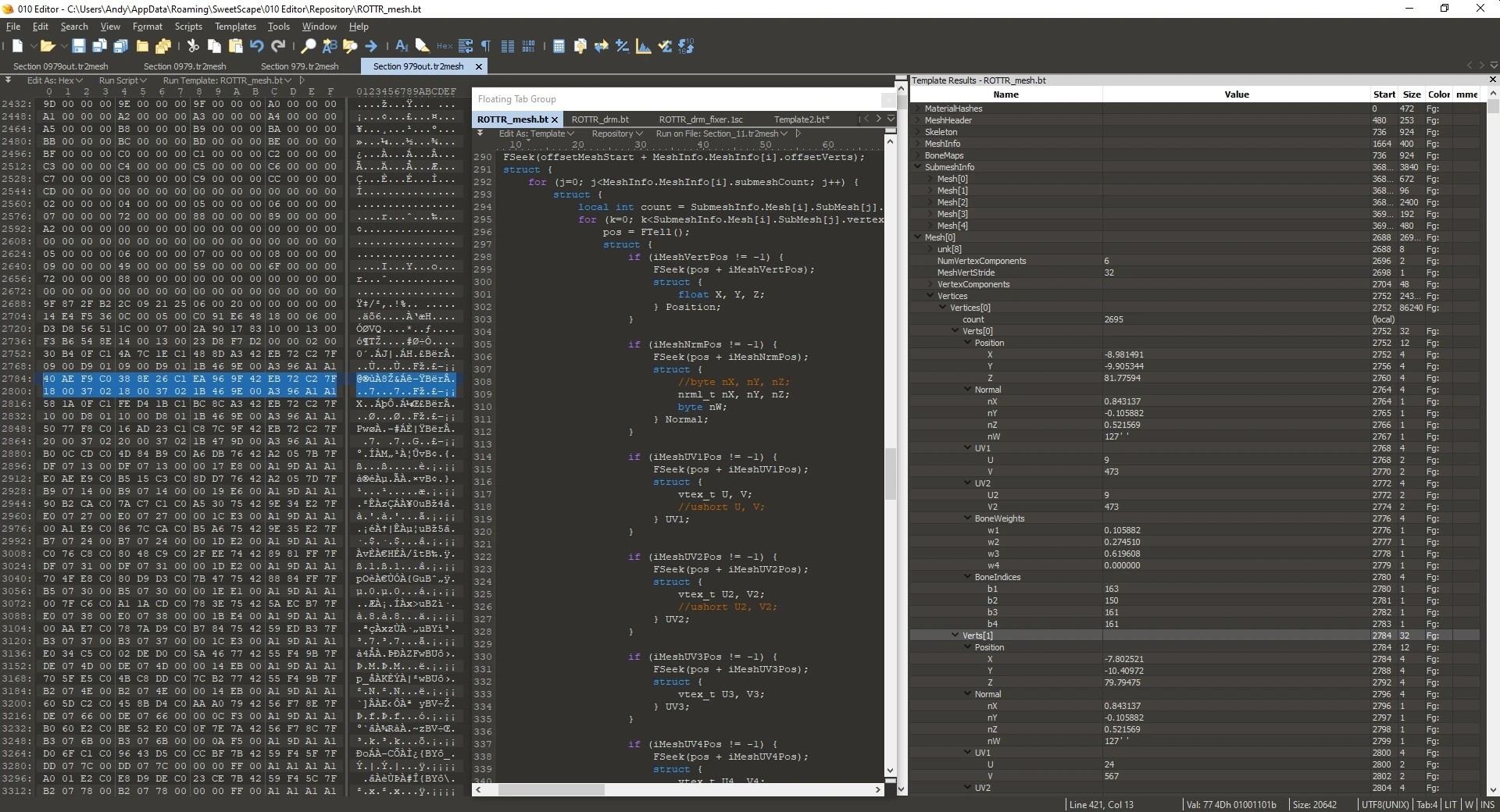Open a file with the folder icon
Screen dimensions: 1500x812
click(48, 46)
